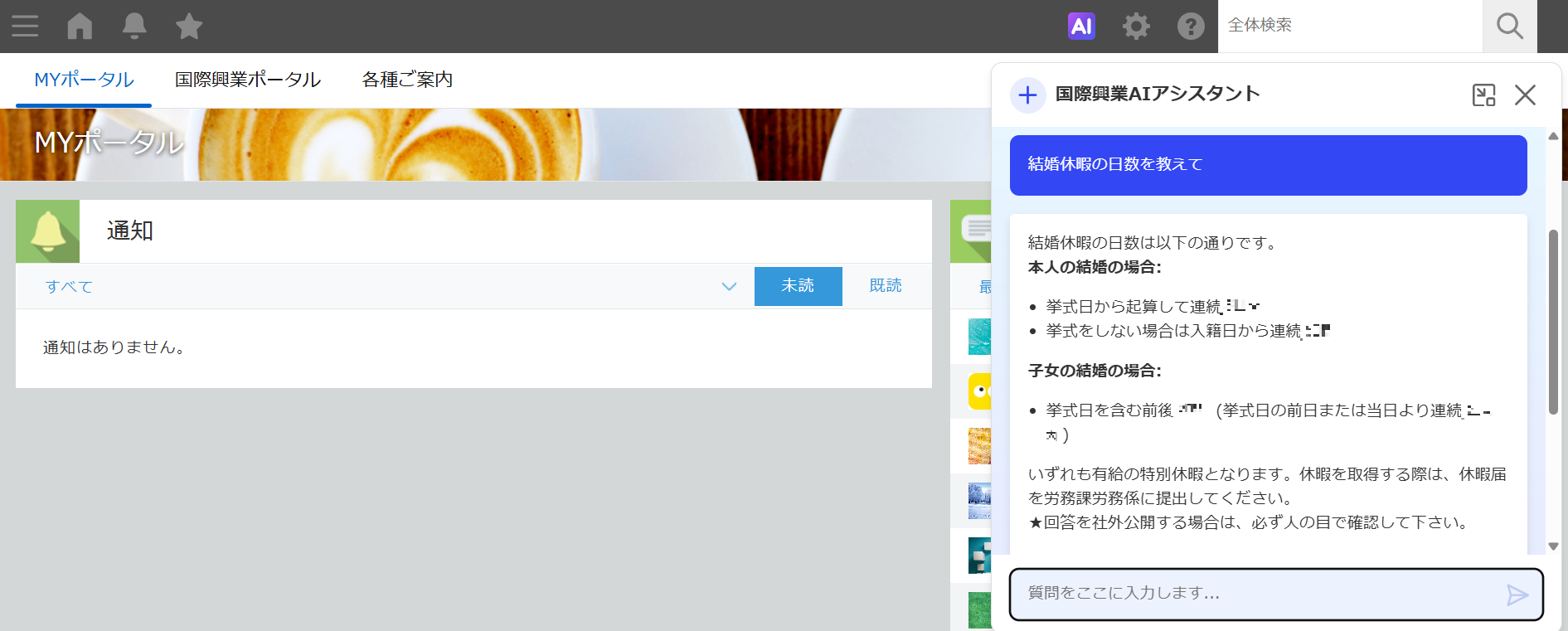Go to home via house icon

click(x=80, y=27)
